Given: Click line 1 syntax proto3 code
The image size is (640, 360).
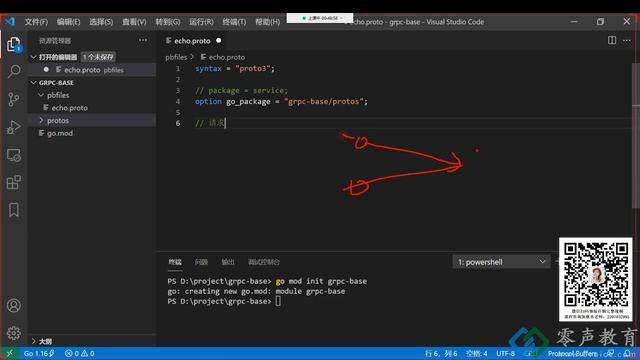Looking at the screenshot, I should click(x=235, y=69).
